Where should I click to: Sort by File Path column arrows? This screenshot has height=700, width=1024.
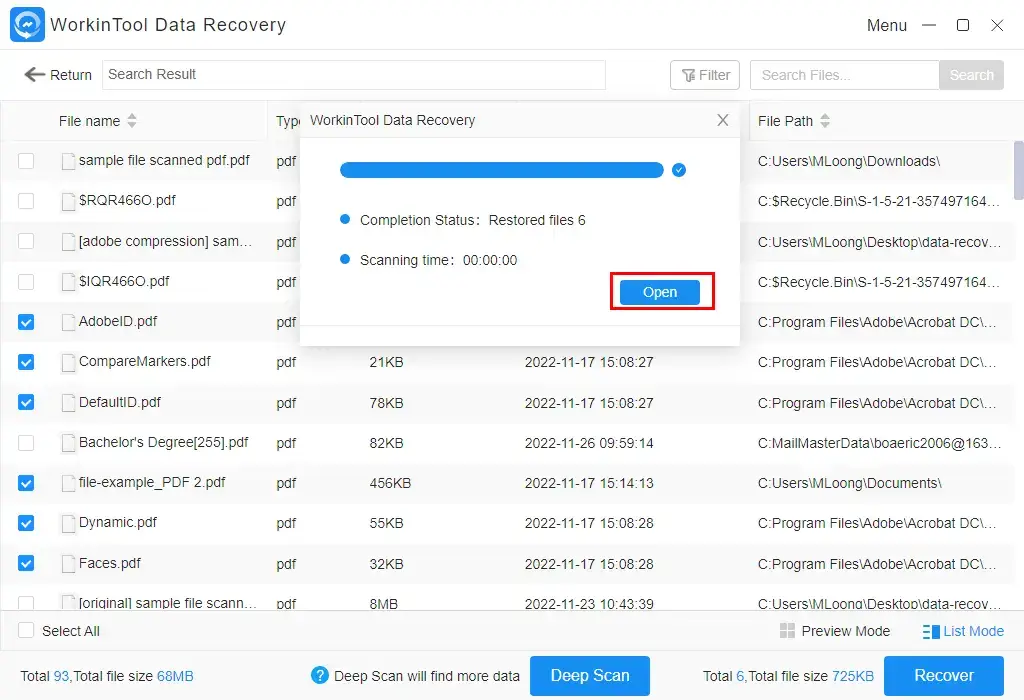click(825, 121)
